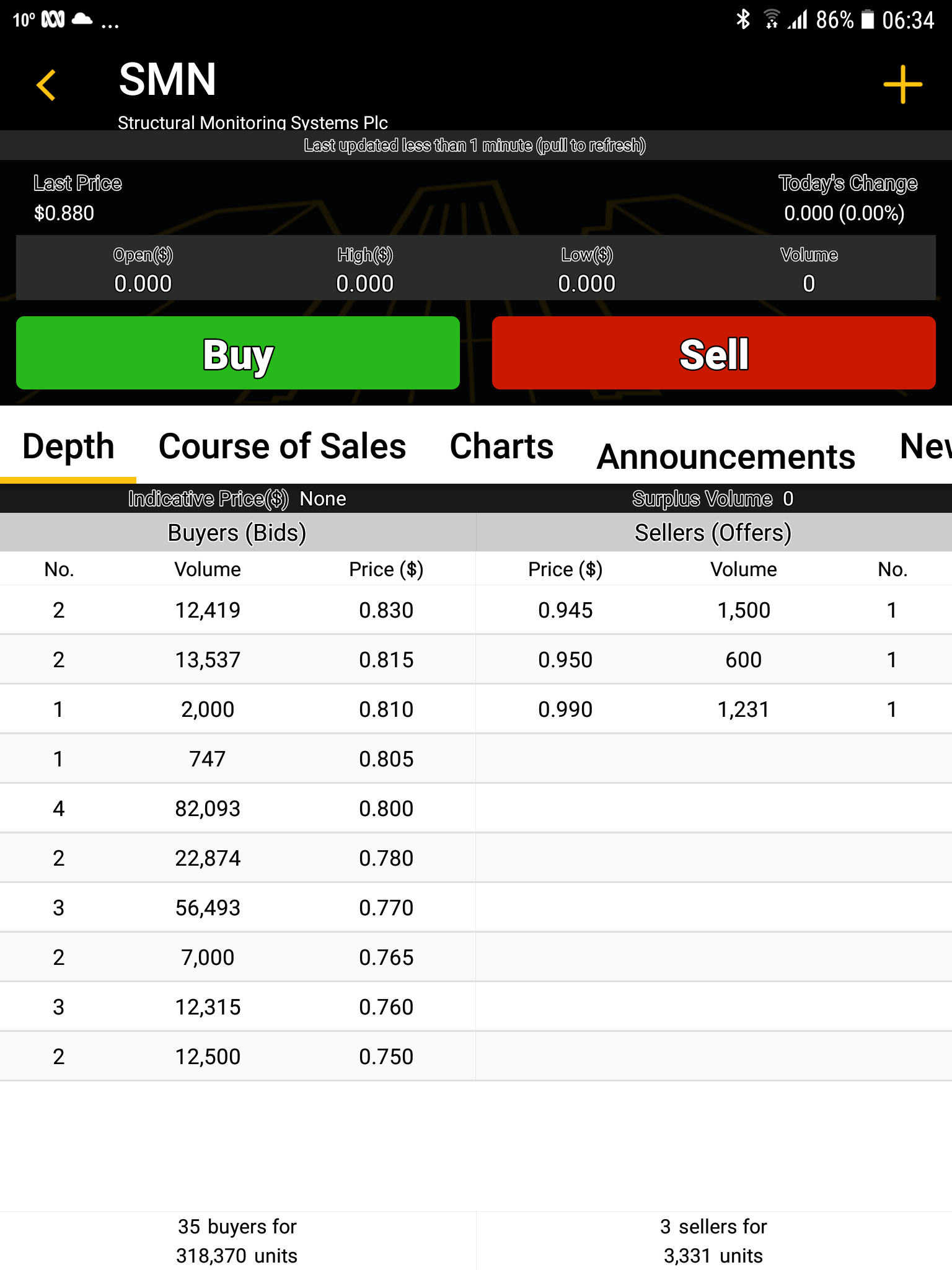Viewport: 952px width, 1270px height.
Task: Tap the Bluetooth status icon
Action: [x=743, y=20]
